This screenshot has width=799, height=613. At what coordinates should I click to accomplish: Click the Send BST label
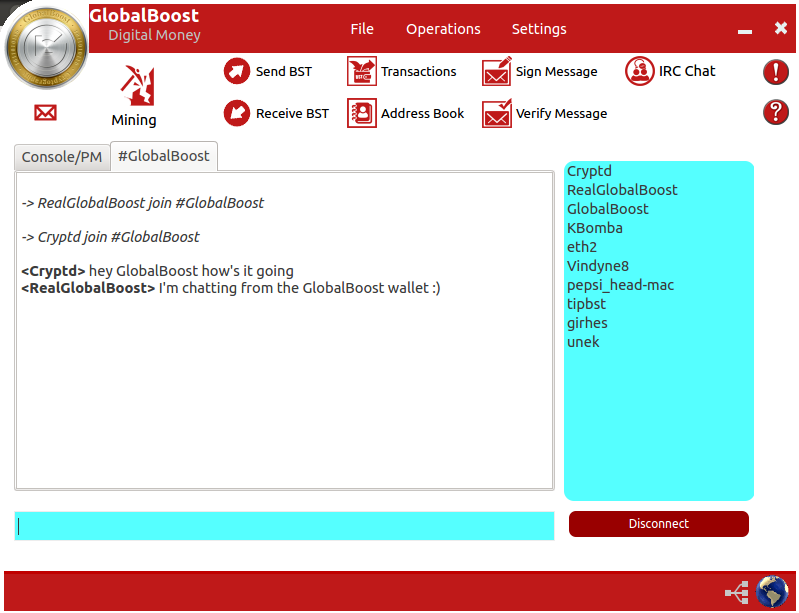pyautogui.click(x=284, y=71)
